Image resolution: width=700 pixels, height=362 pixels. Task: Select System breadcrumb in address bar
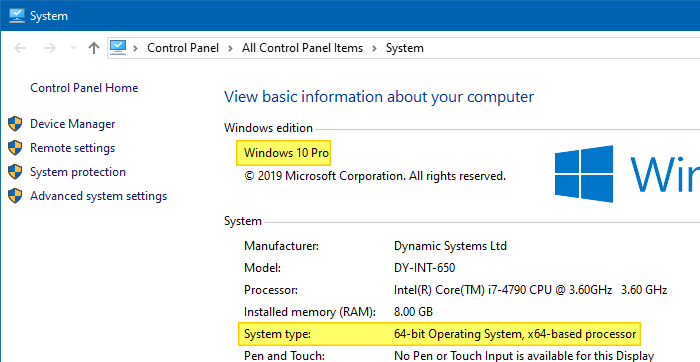[x=404, y=48]
